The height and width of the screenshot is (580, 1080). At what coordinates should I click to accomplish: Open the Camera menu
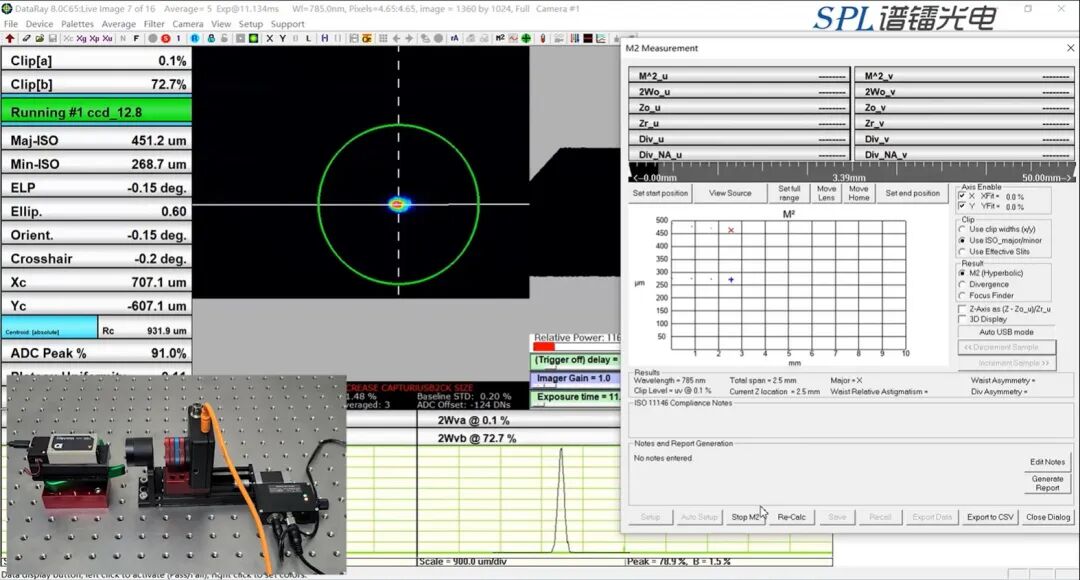187,24
